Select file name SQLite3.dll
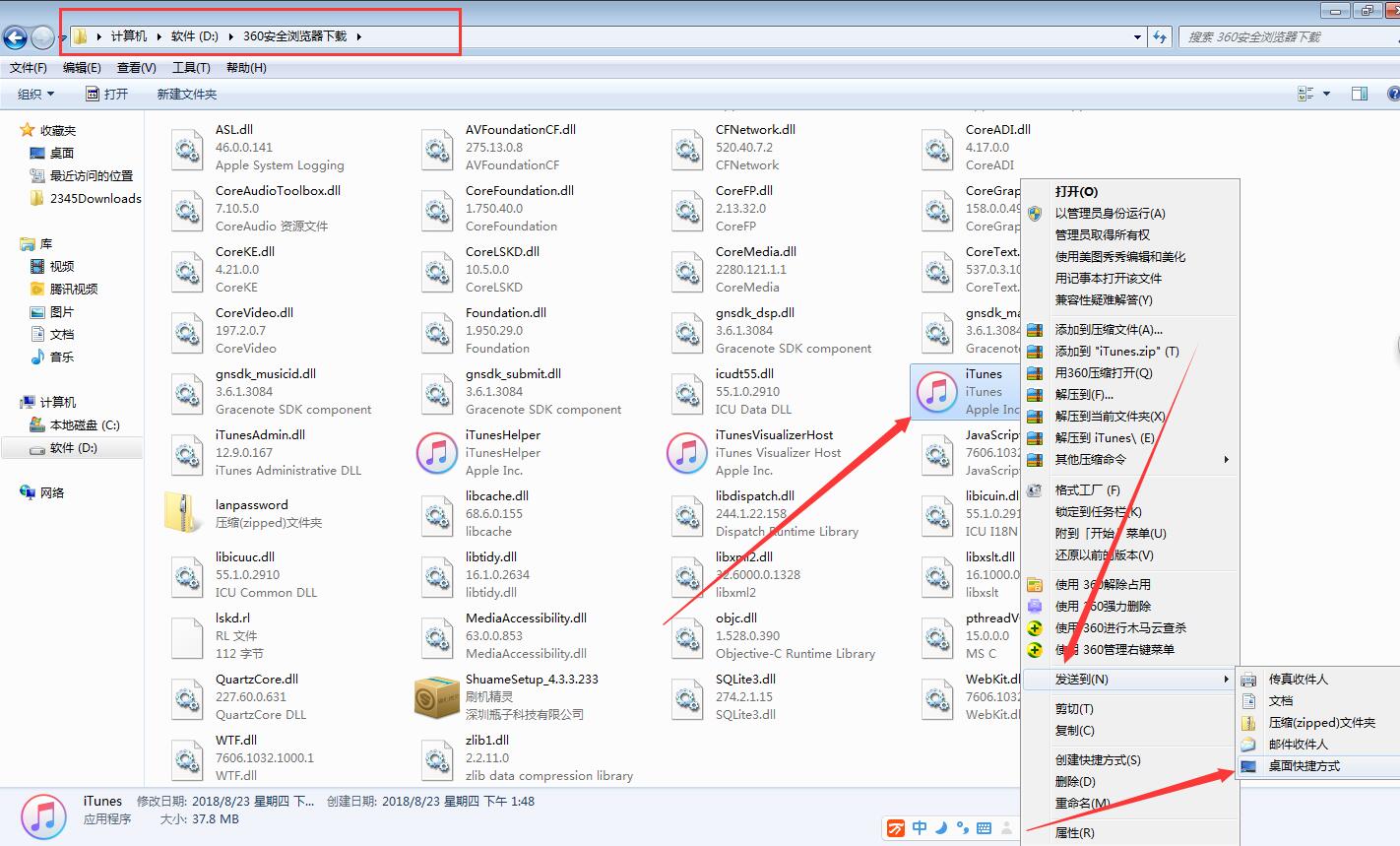This screenshot has width=1400, height=846. (745, 679)
